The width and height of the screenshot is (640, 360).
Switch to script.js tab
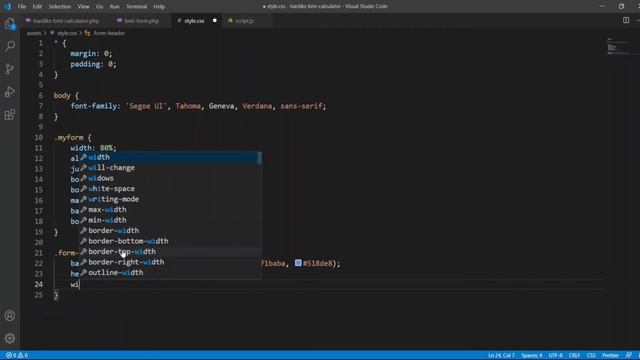coord(244,20)
